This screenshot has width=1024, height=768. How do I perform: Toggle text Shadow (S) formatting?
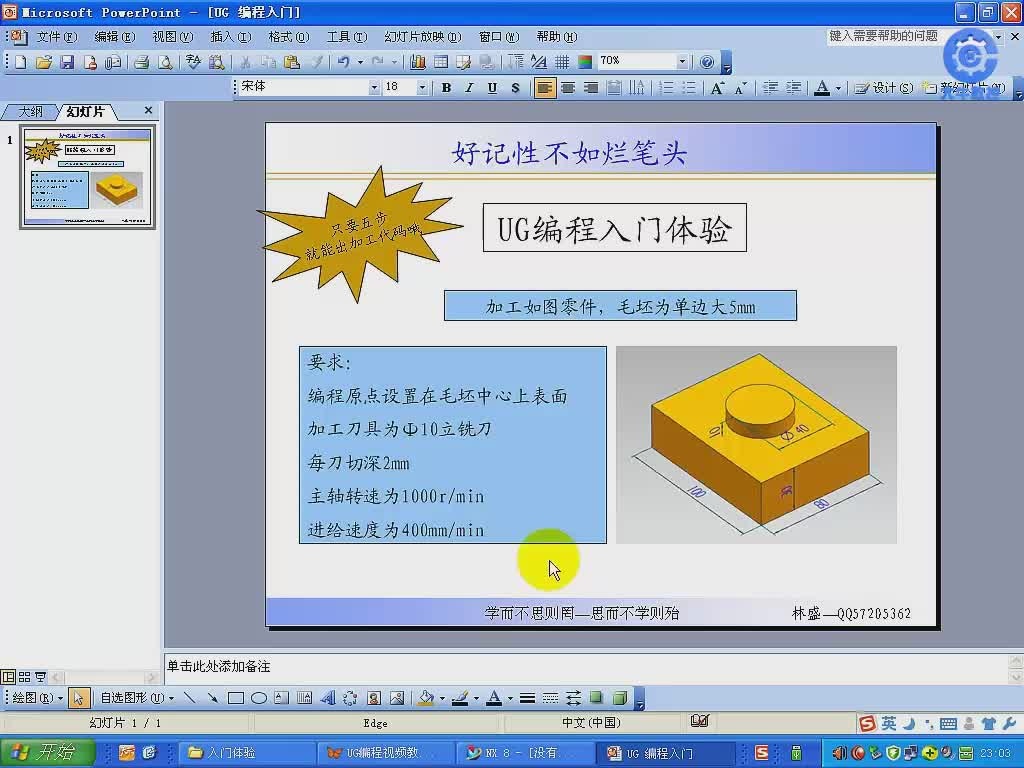515,88
